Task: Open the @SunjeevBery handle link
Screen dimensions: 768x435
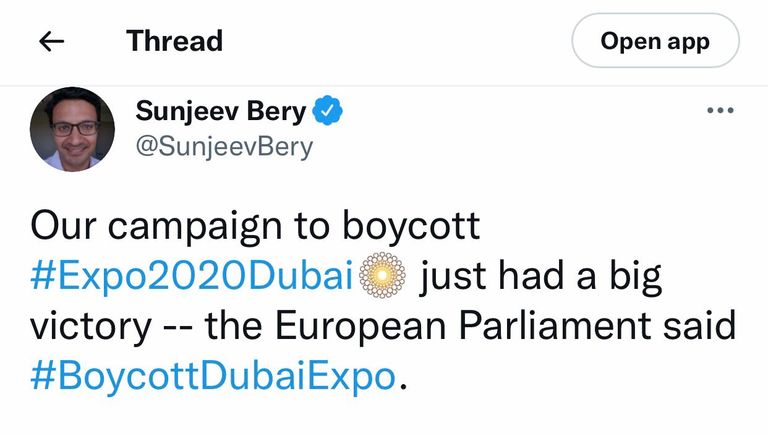Action: (224, 147)
